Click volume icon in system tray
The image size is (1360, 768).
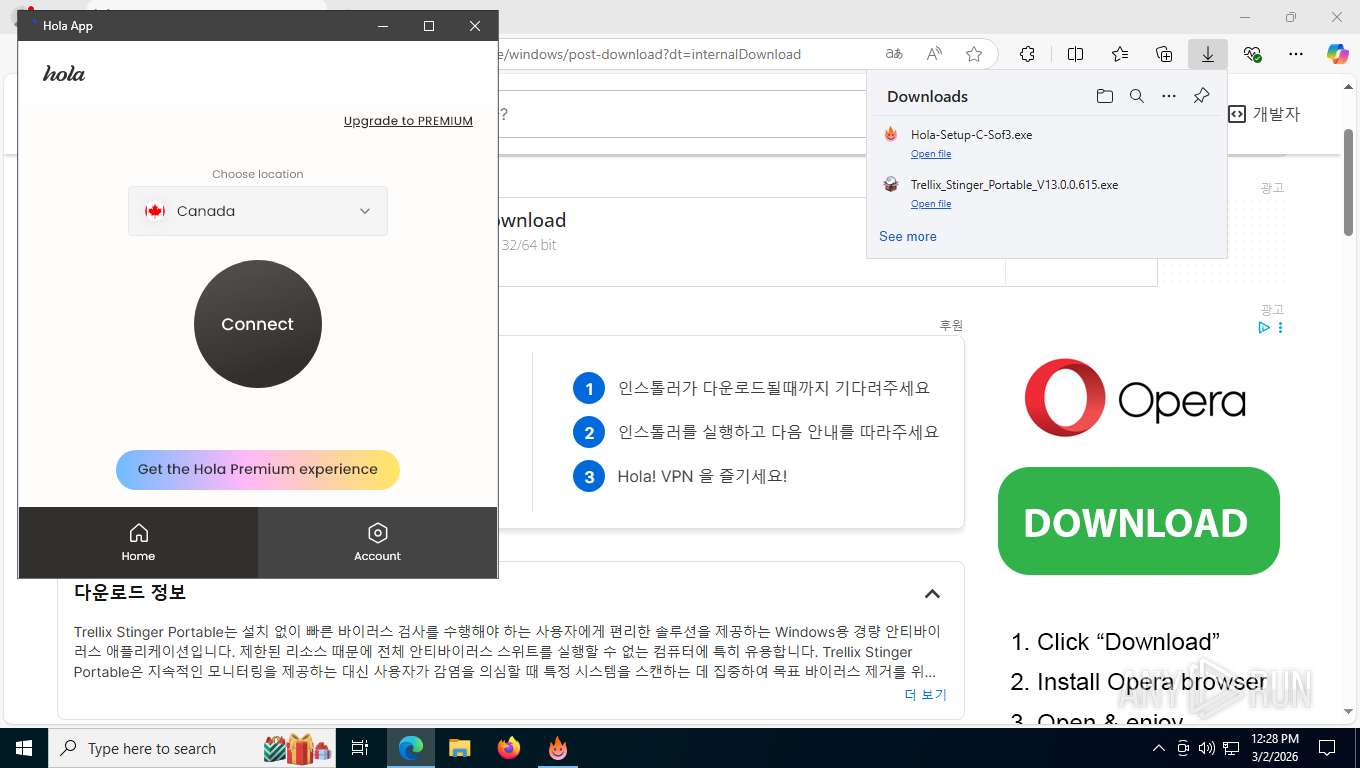pyautogui.click(x=1206, y=748)
